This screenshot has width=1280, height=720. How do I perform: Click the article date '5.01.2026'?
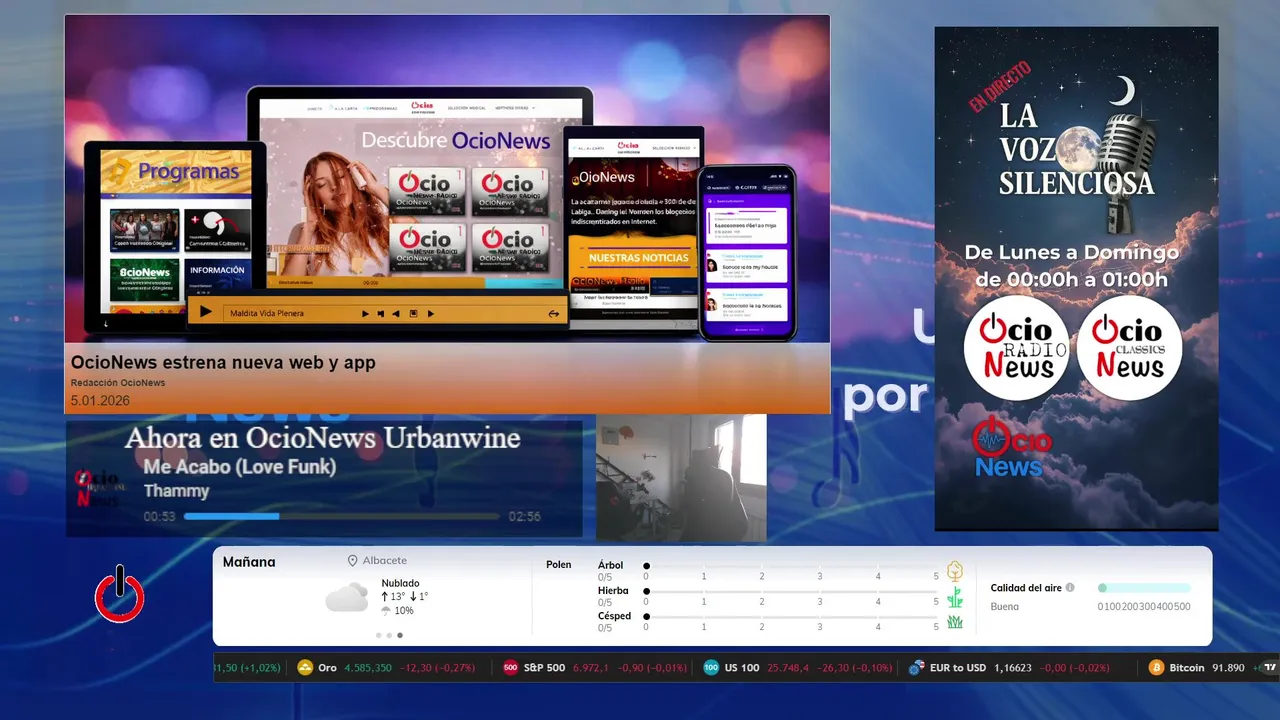pyautogui.click(x=100, y=401)
